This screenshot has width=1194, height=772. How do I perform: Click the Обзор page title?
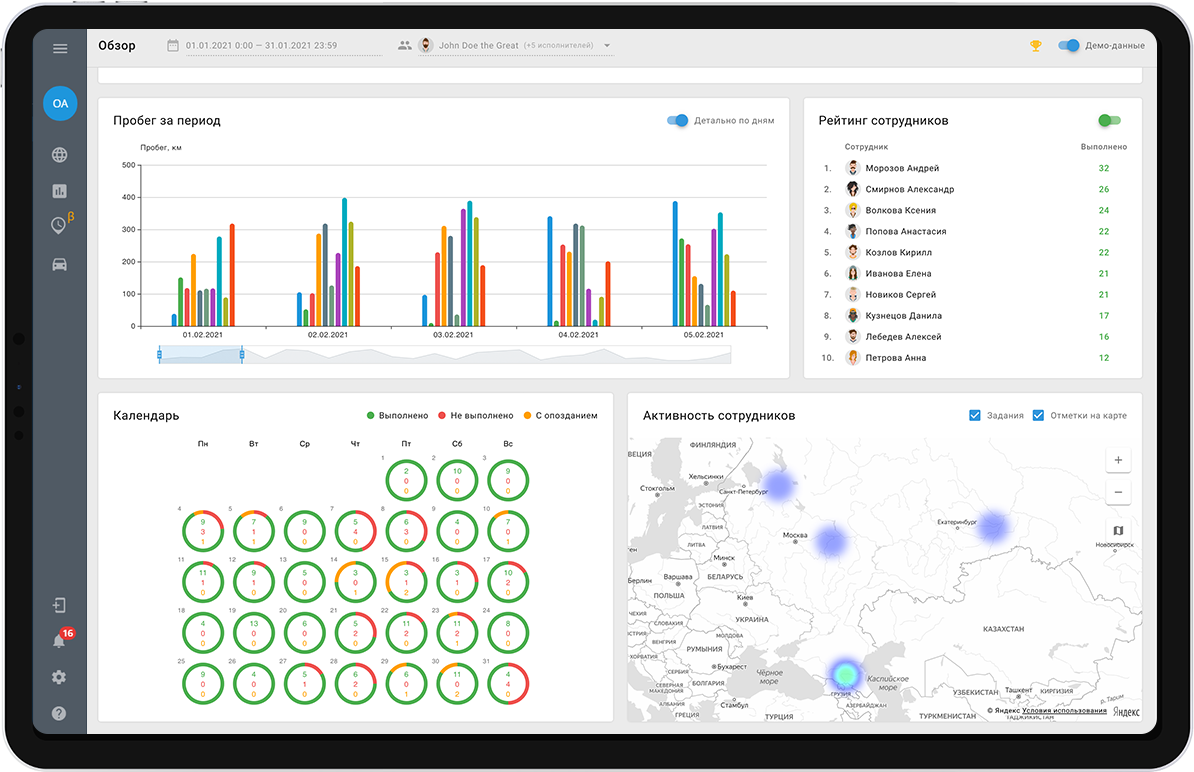click(x=117, y=46)
